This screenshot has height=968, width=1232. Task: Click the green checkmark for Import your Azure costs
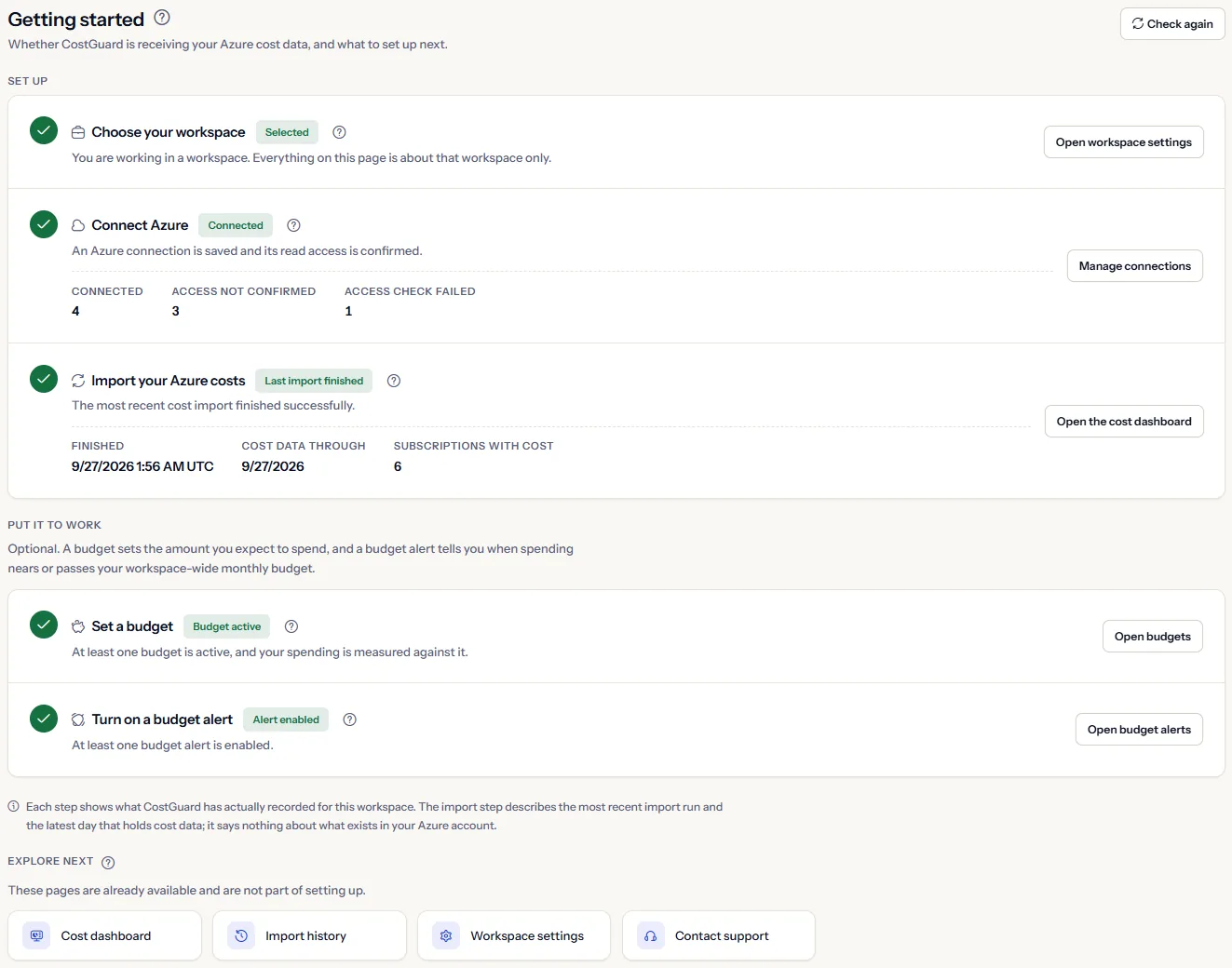click(x=44, y=379)
